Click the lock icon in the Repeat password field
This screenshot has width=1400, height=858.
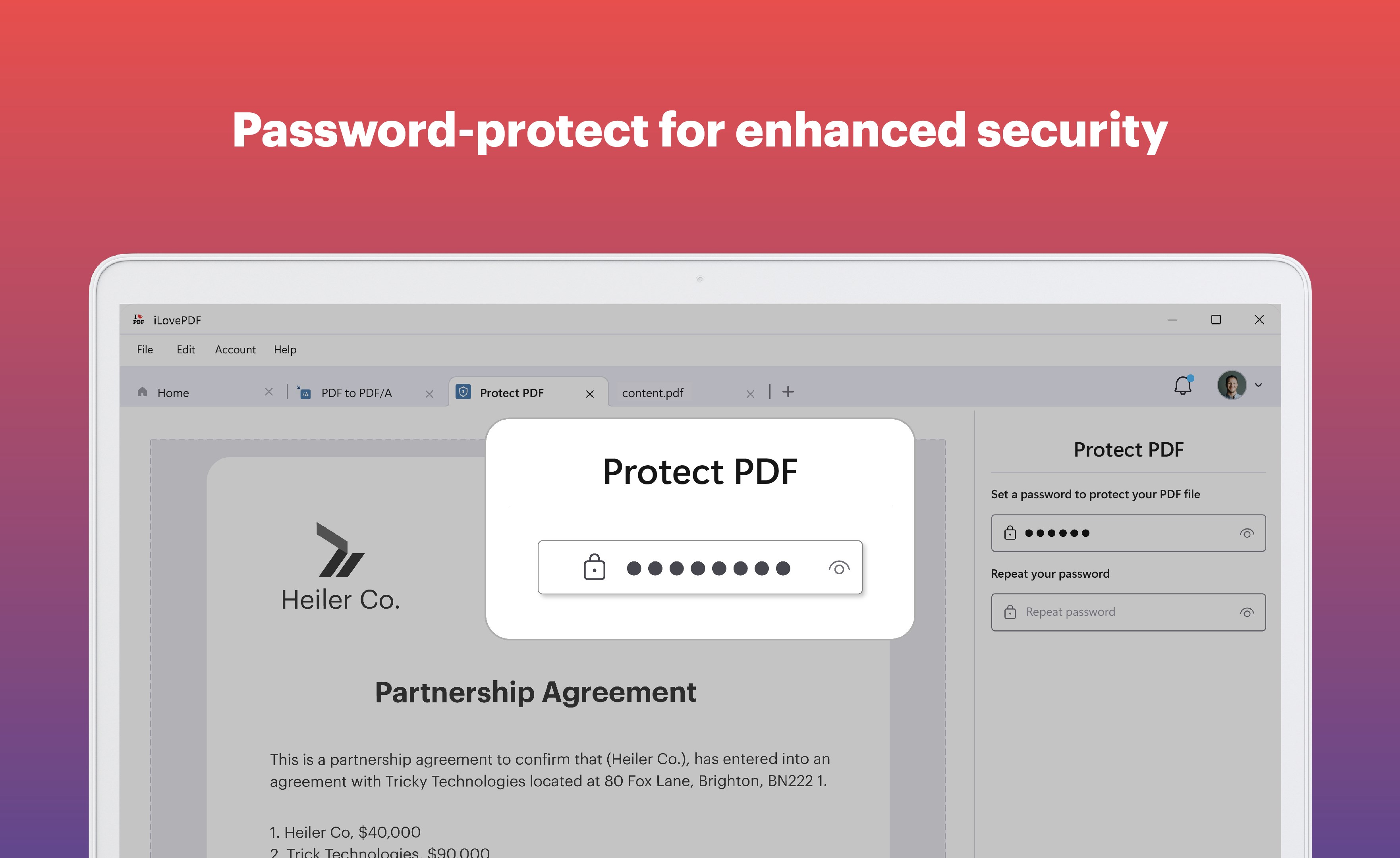(x=1010, y=612)
